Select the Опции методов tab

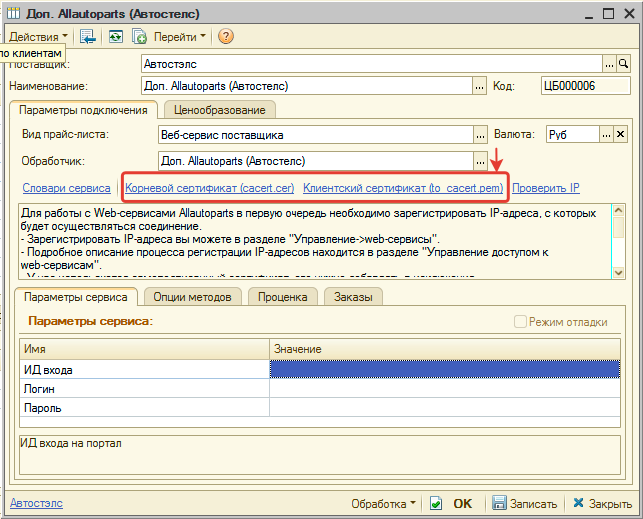[x=192, y=297]
